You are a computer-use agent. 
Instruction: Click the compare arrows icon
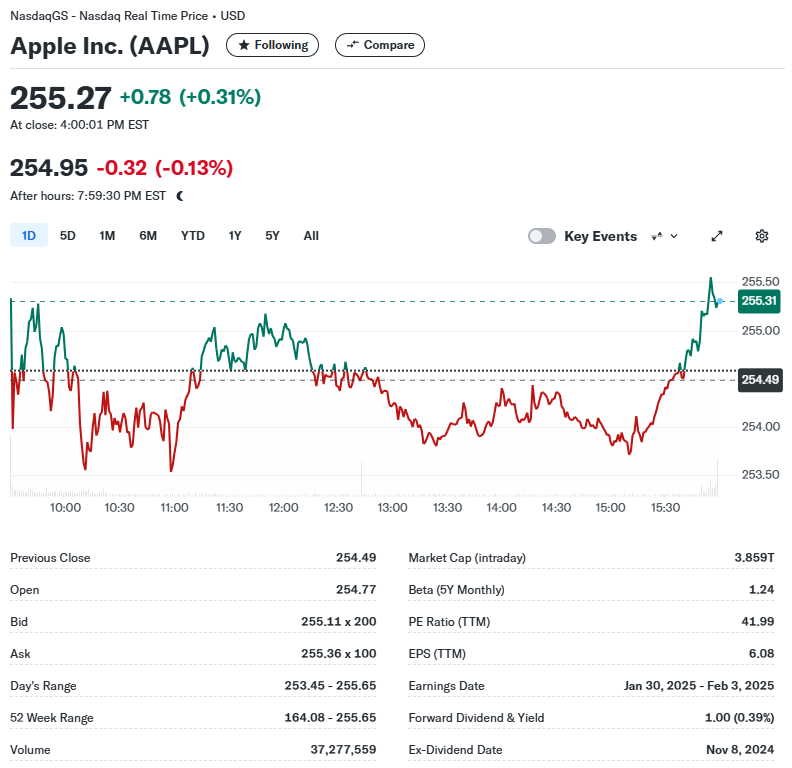tap(353, 44)
